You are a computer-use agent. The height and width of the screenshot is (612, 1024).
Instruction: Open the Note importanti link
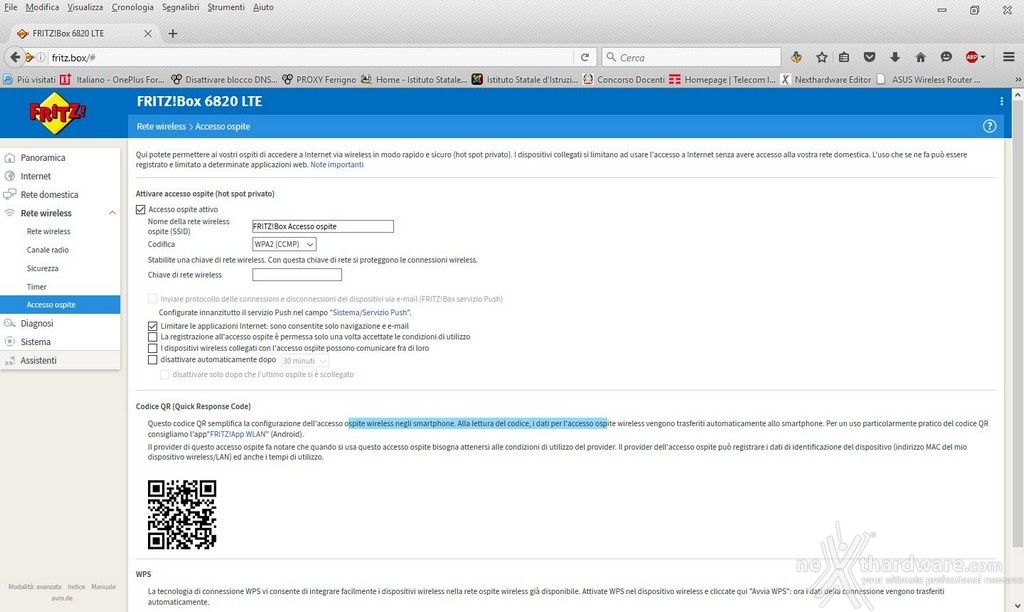click(337, 165)
